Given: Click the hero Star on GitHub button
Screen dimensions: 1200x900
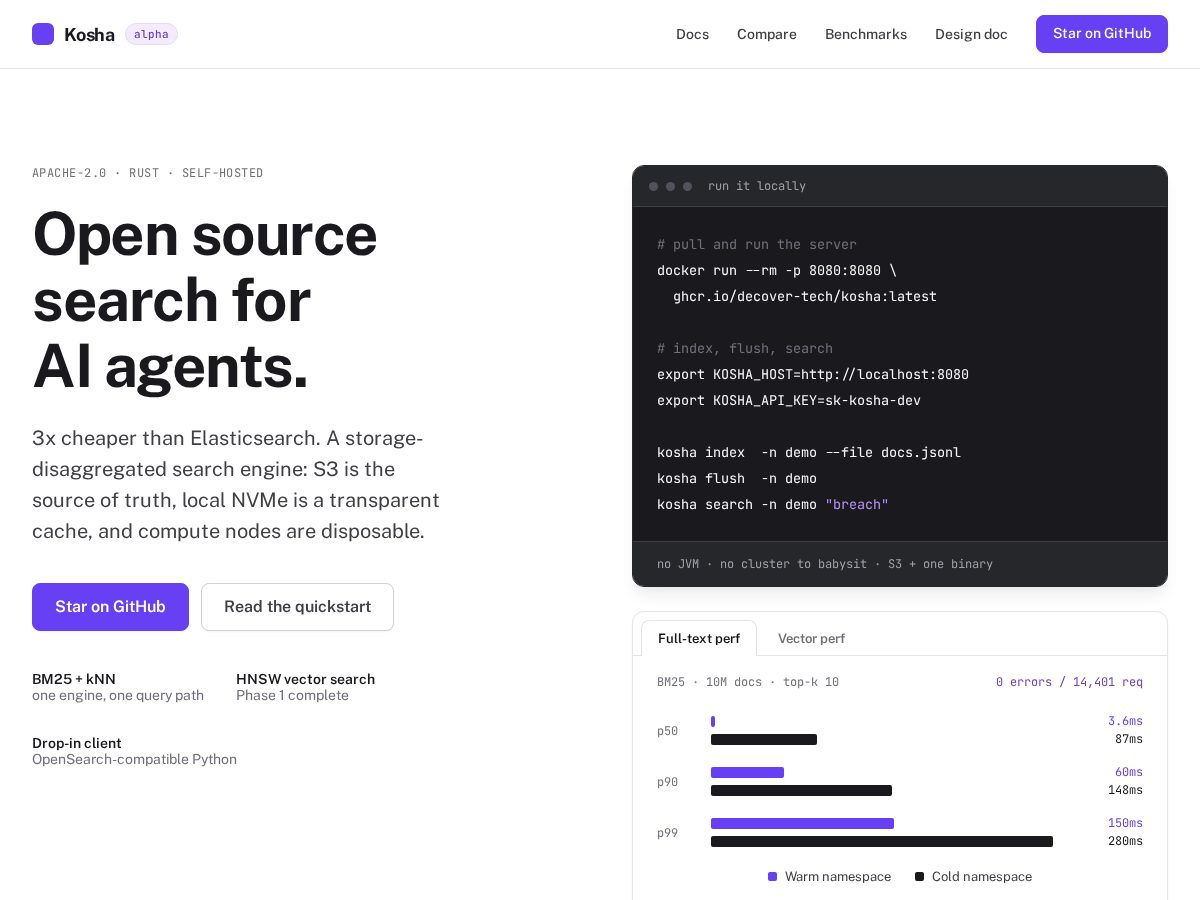Looking at the screenshot, I should pos(110,607).
